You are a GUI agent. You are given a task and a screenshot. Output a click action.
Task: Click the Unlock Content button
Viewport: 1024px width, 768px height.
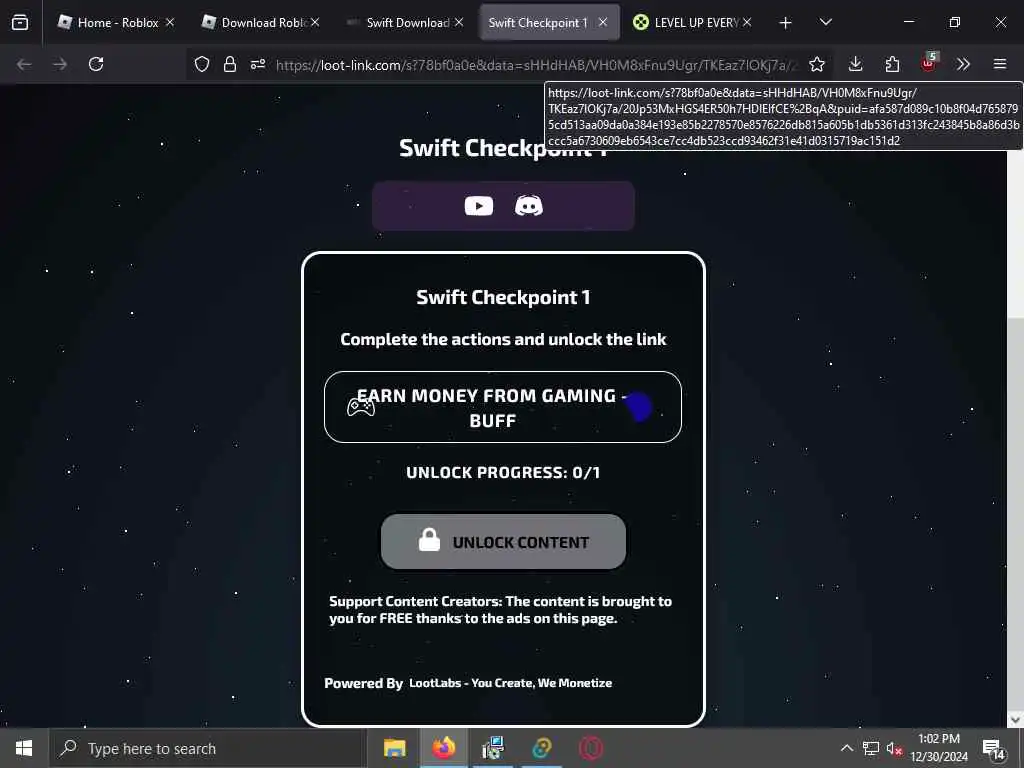tap(503, 542)
